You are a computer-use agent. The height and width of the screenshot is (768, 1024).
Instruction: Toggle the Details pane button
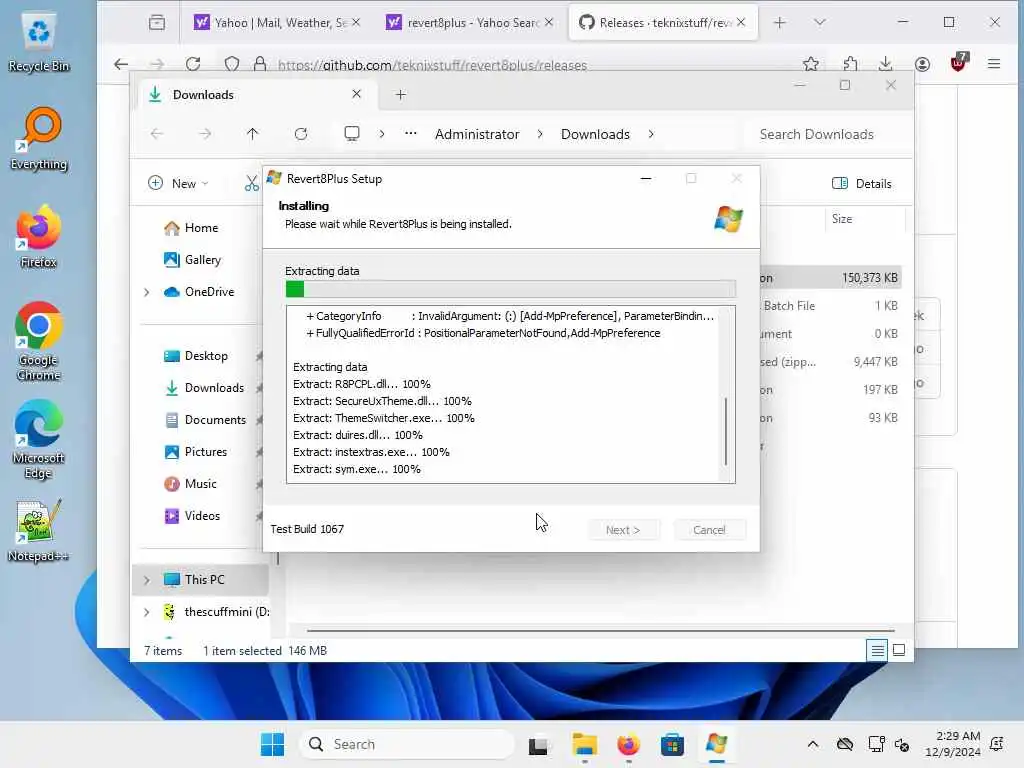pos(861,184)
